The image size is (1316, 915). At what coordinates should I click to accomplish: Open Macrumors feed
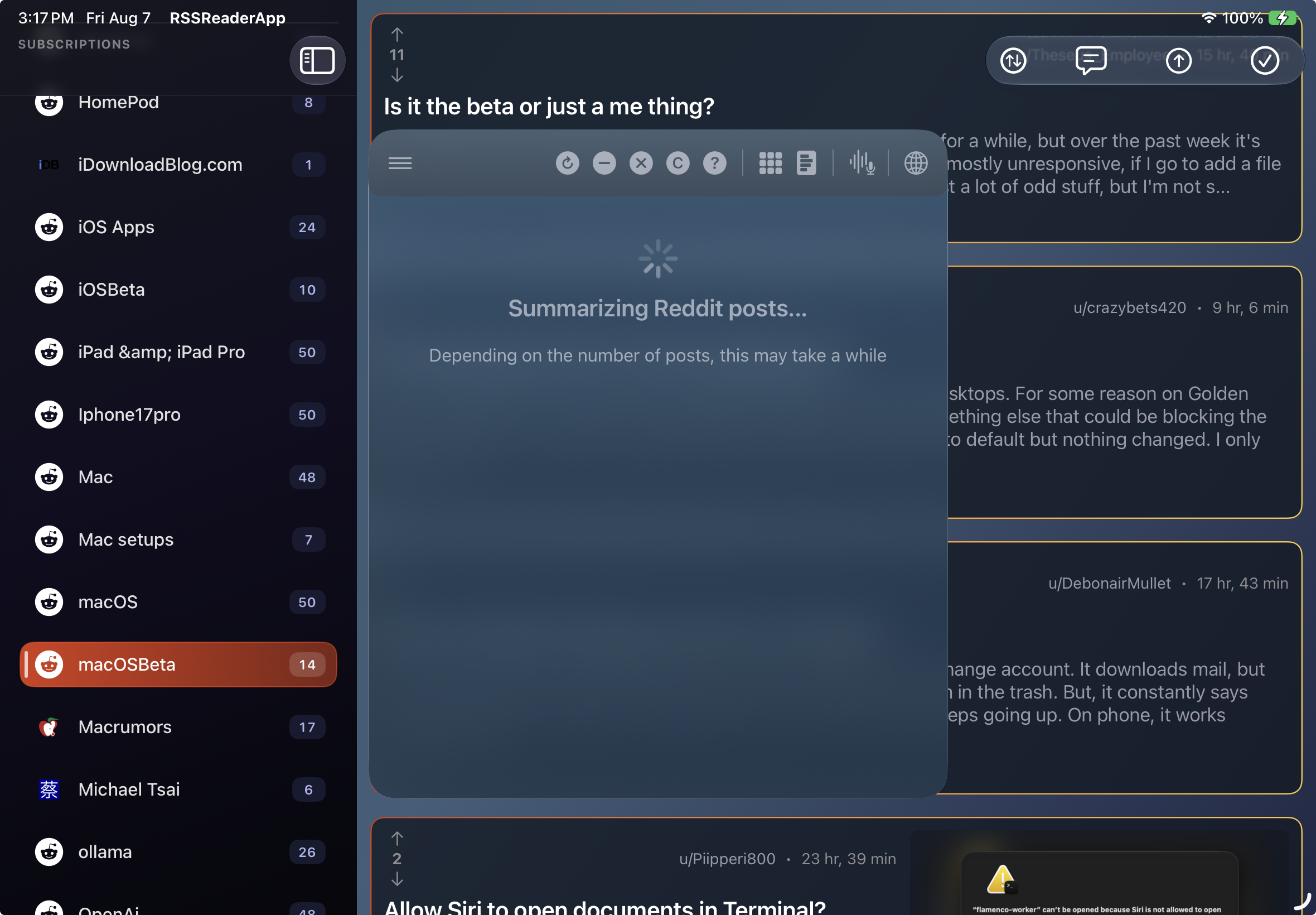tap(178, 727)
